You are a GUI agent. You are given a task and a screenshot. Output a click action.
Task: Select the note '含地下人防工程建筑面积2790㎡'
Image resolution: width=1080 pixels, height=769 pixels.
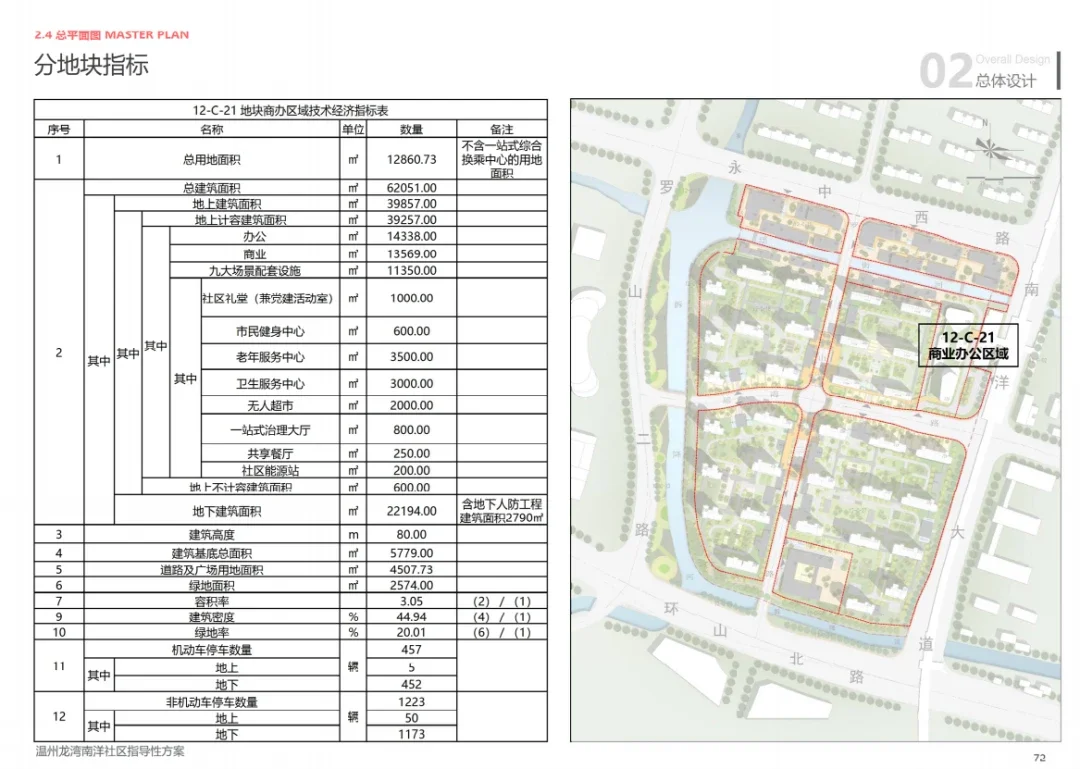501,511
